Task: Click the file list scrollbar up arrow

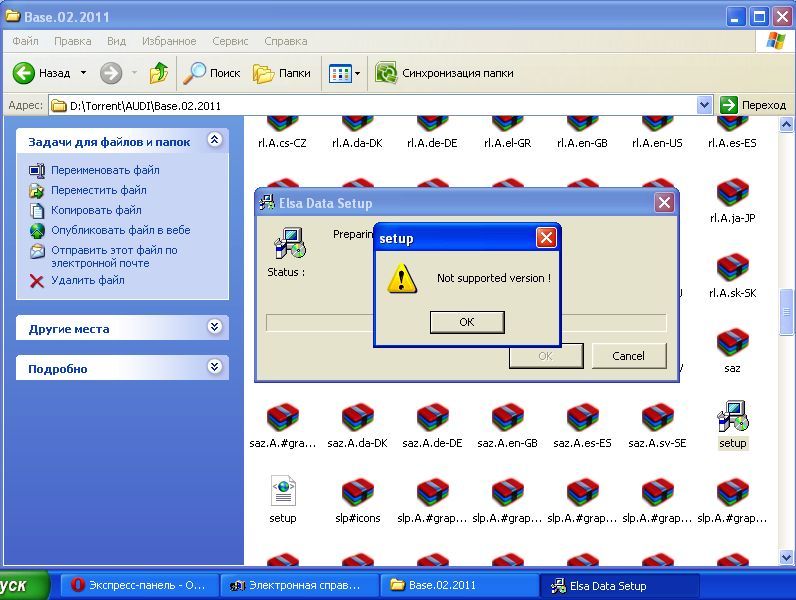Action: click(786, 124)
